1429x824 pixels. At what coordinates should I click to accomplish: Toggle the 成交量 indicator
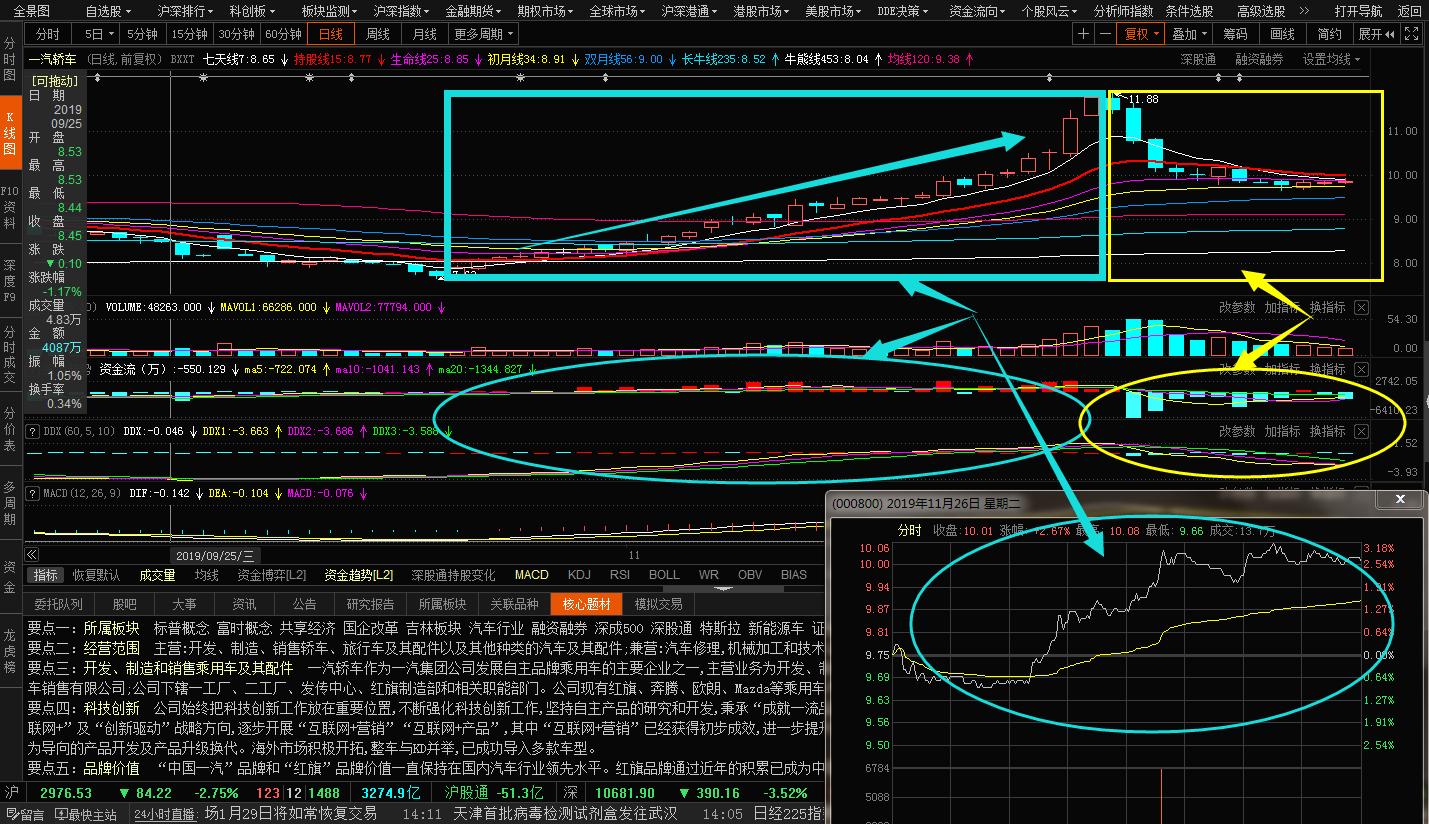point(157,575)
